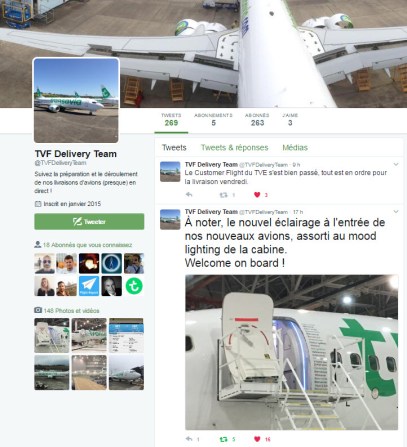Screen dimensions: 407x447
Task: Switch to Tweets & réponses tab
Action: coord(234,148)
